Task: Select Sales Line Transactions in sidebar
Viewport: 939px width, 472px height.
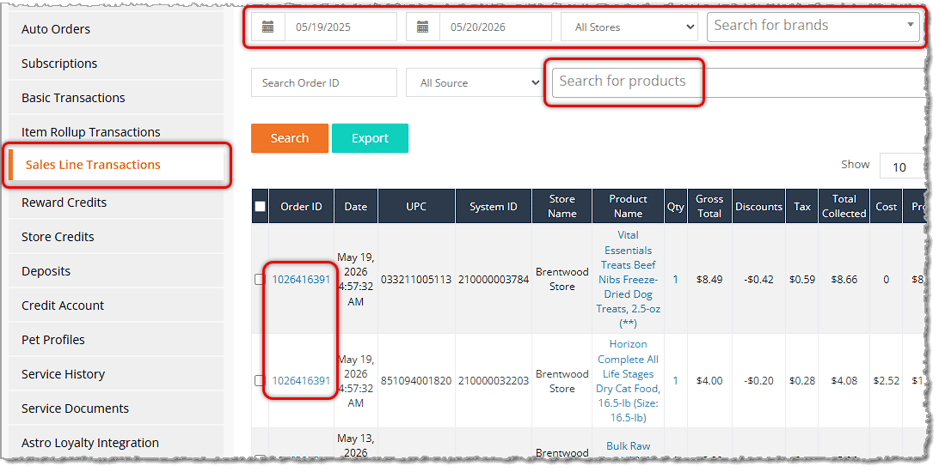Action: (116, 165)
